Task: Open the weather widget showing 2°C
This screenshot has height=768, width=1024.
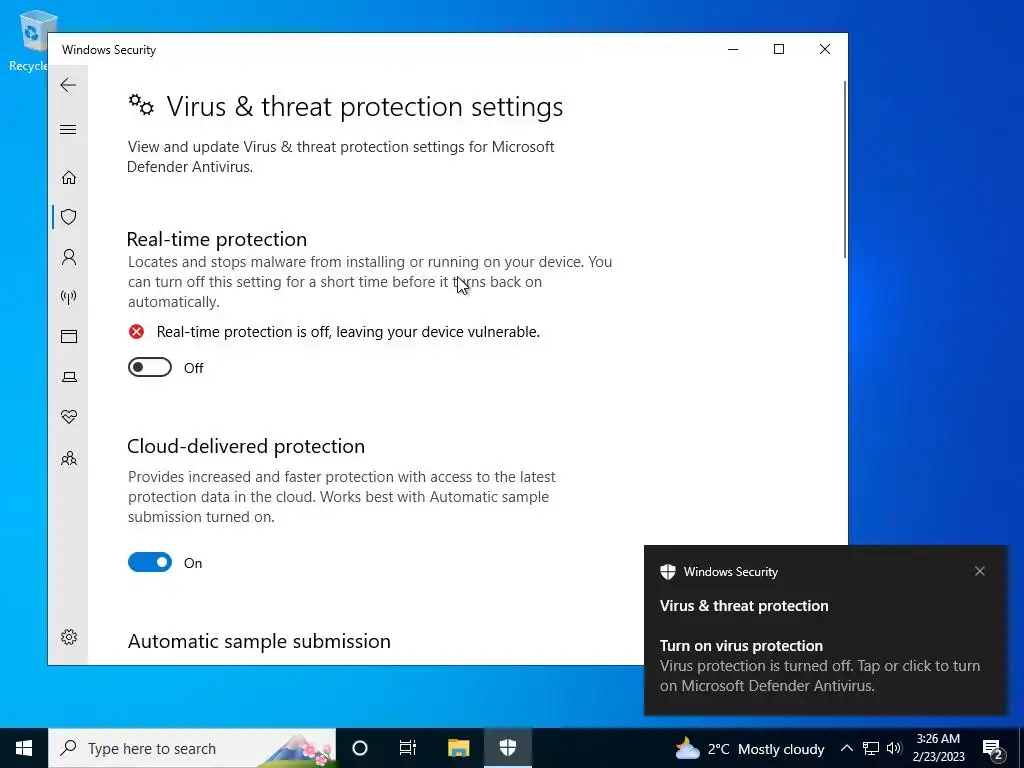Action: [750, 749]
